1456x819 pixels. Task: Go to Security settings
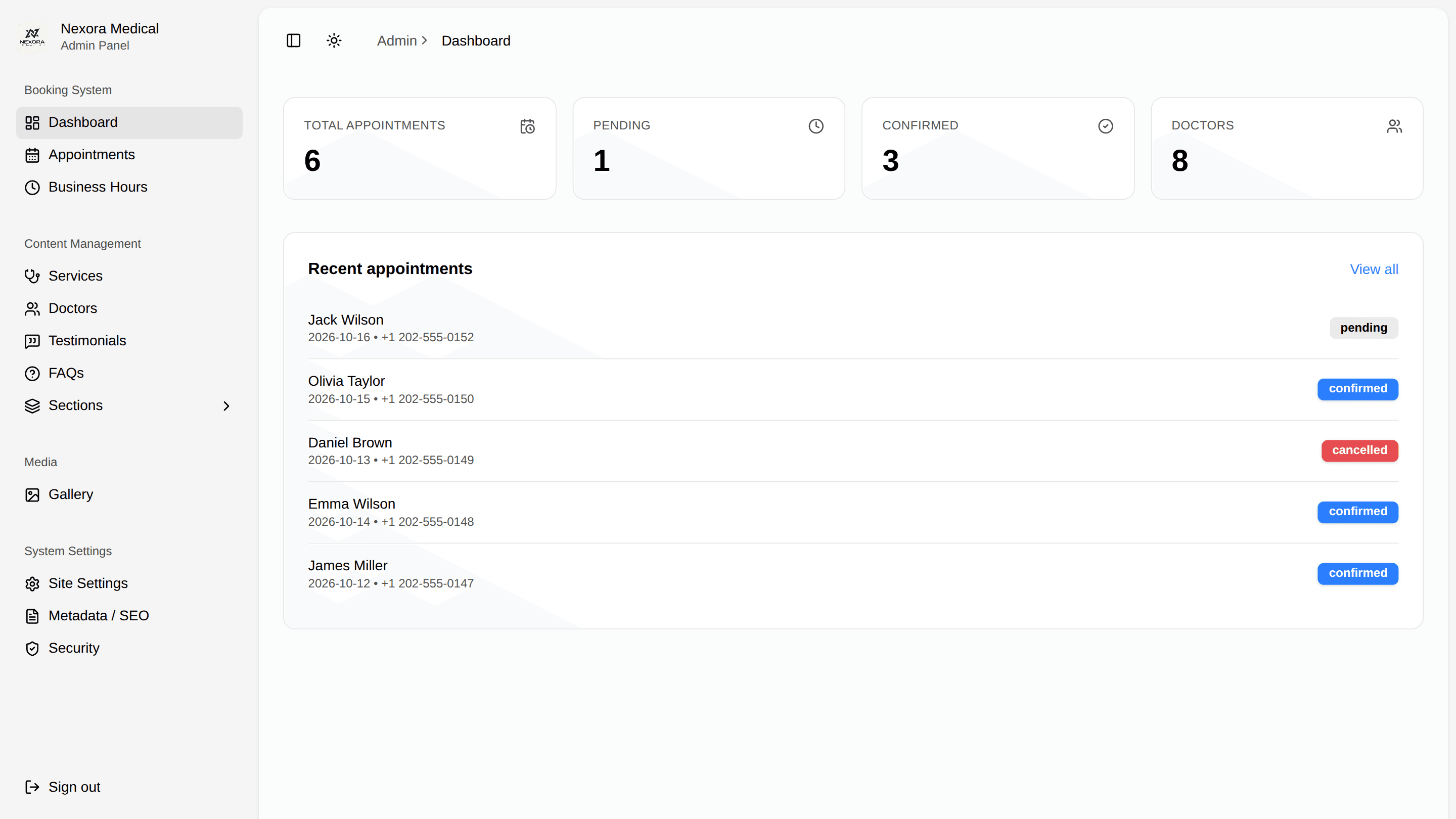pos(129,648)
